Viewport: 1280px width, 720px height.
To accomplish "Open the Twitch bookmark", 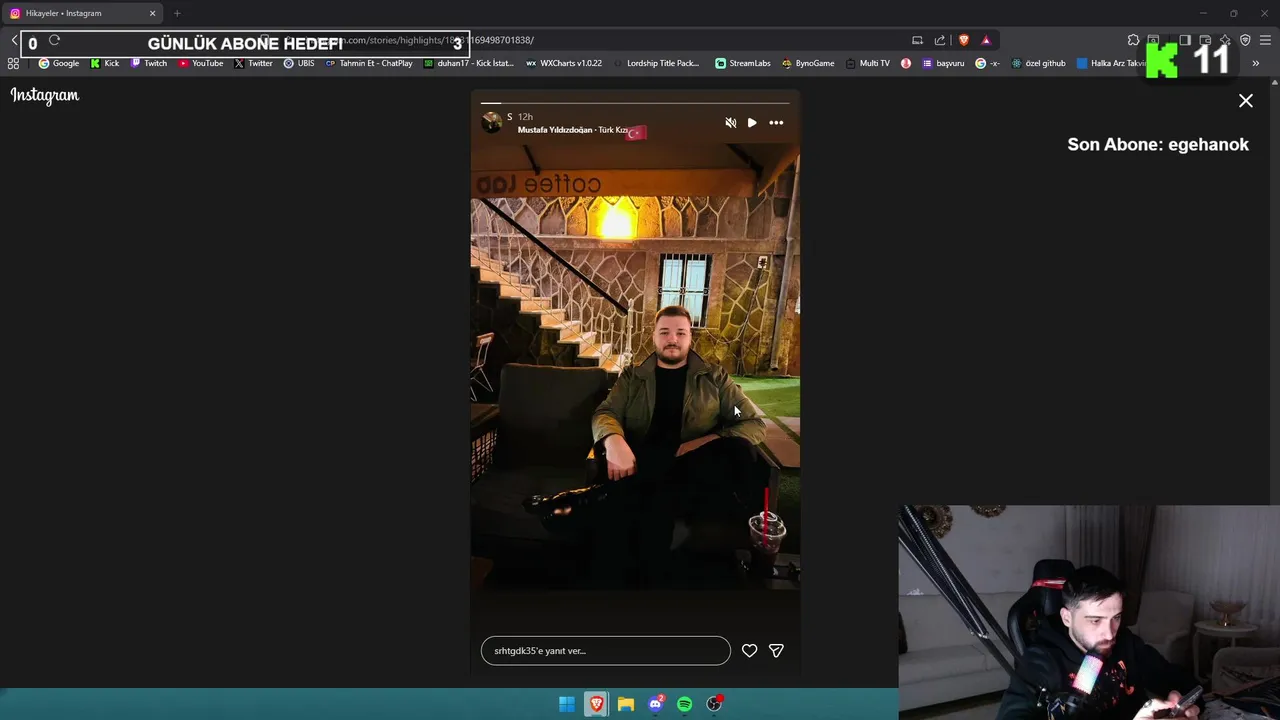I will pyautogui.click(x=149, y=63).
